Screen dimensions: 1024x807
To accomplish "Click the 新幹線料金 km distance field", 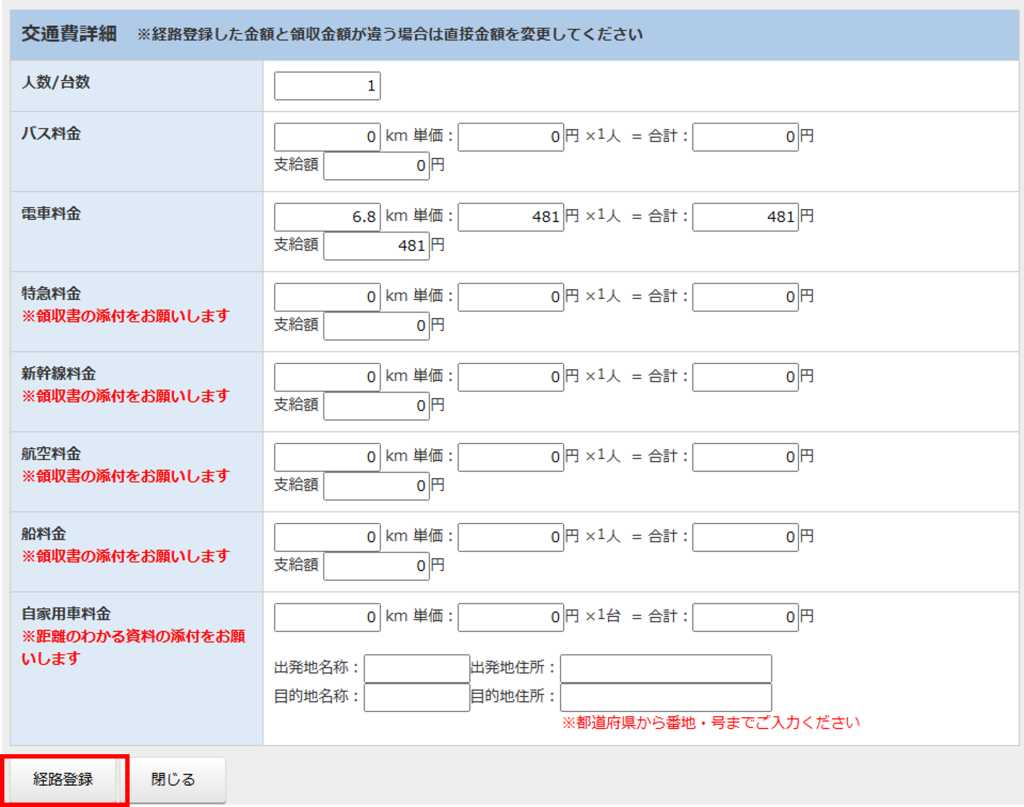I will [x=327, y=377].
